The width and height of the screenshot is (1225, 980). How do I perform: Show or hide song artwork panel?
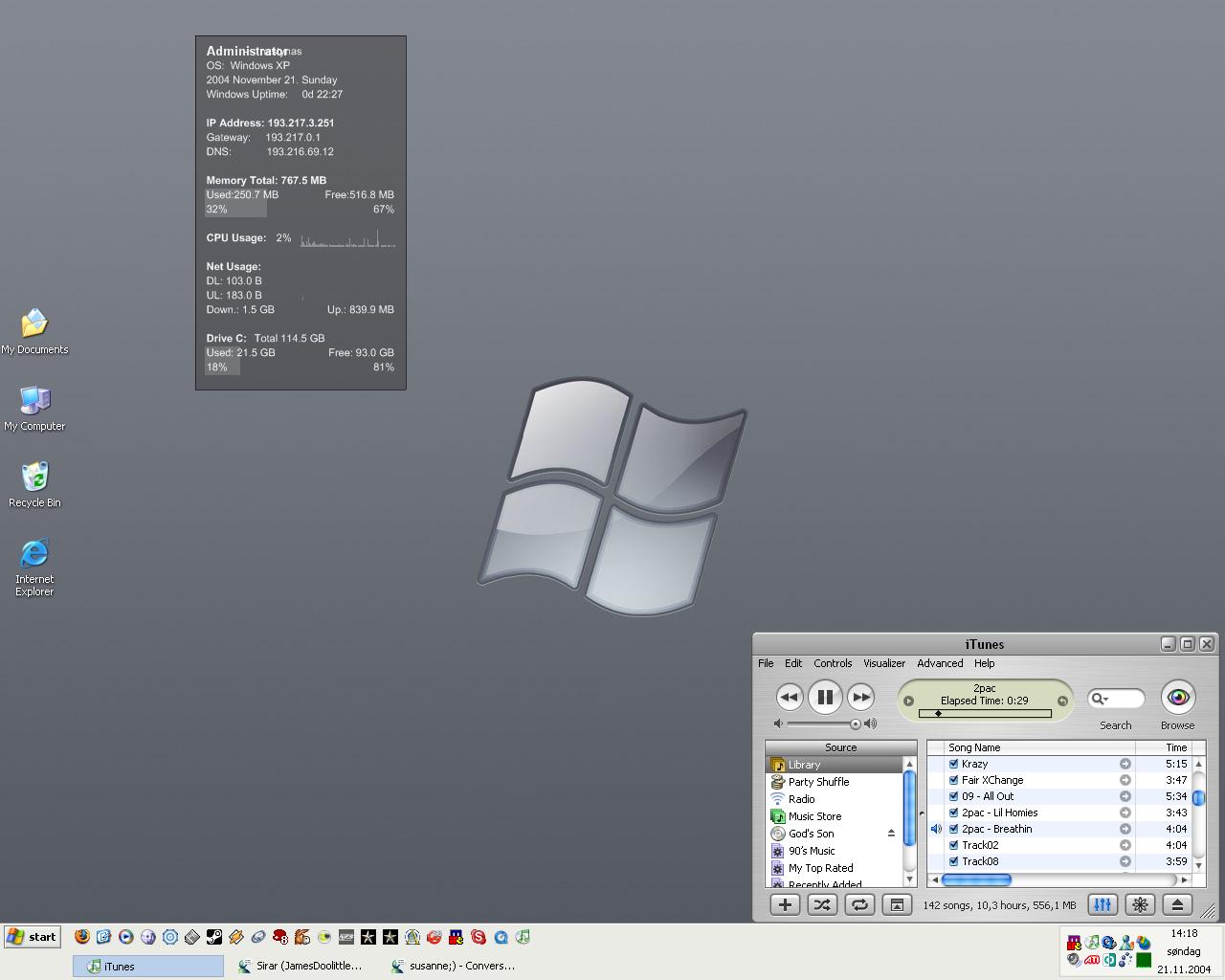click(x=897, y=904)
